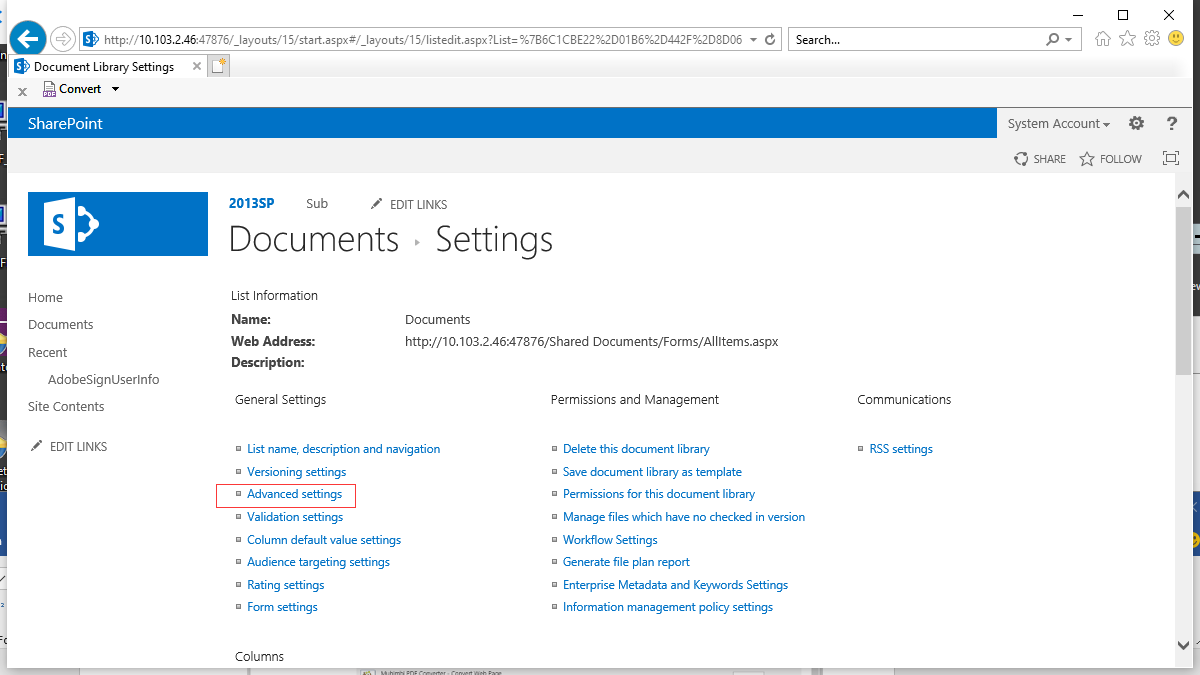The height and width of the screenshot is (675, 1200).
Task: Open RSS settings link
Action: click(900, 449)
